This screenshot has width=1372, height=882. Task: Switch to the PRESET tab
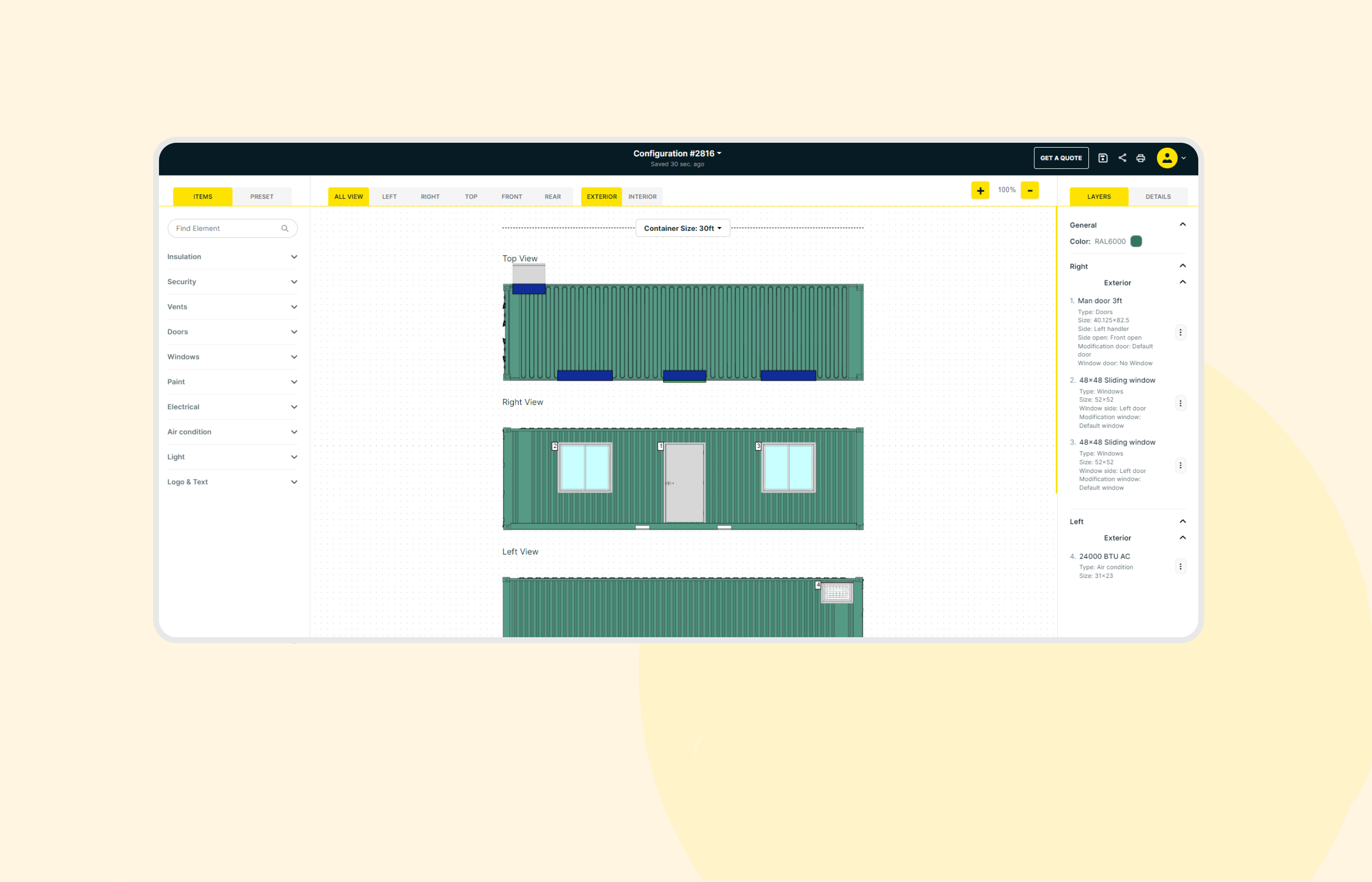262,196
